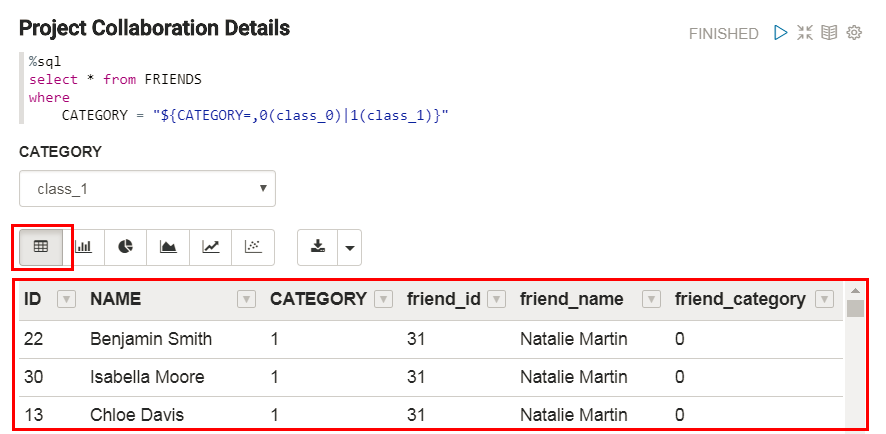Viewport: 886px width, 434px height.
Task: Switch to table view
Action: click(41, 246)
